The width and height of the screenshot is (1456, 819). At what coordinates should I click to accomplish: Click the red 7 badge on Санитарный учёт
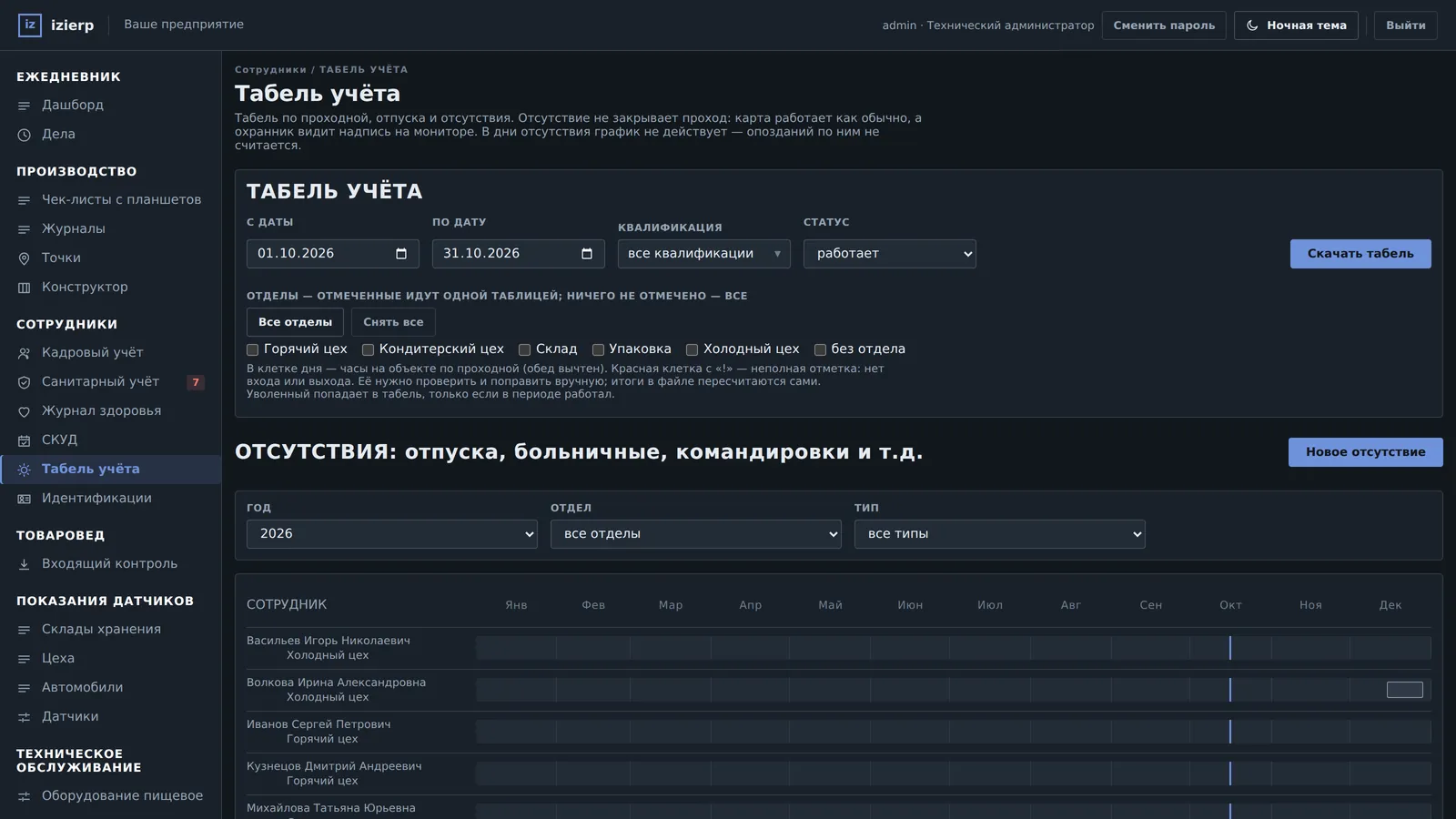196,382
